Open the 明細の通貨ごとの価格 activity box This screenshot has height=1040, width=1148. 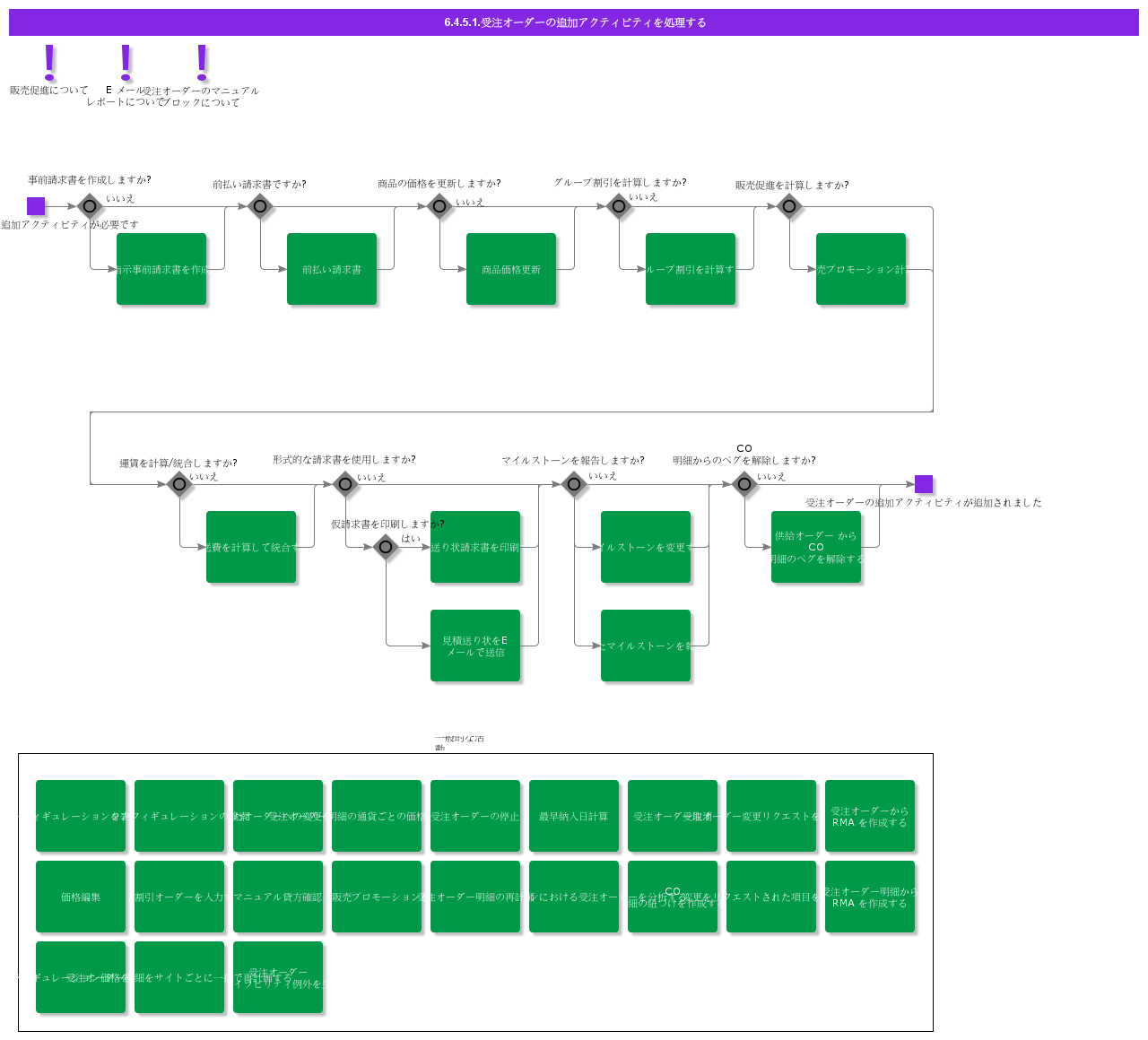click(377, 816)
